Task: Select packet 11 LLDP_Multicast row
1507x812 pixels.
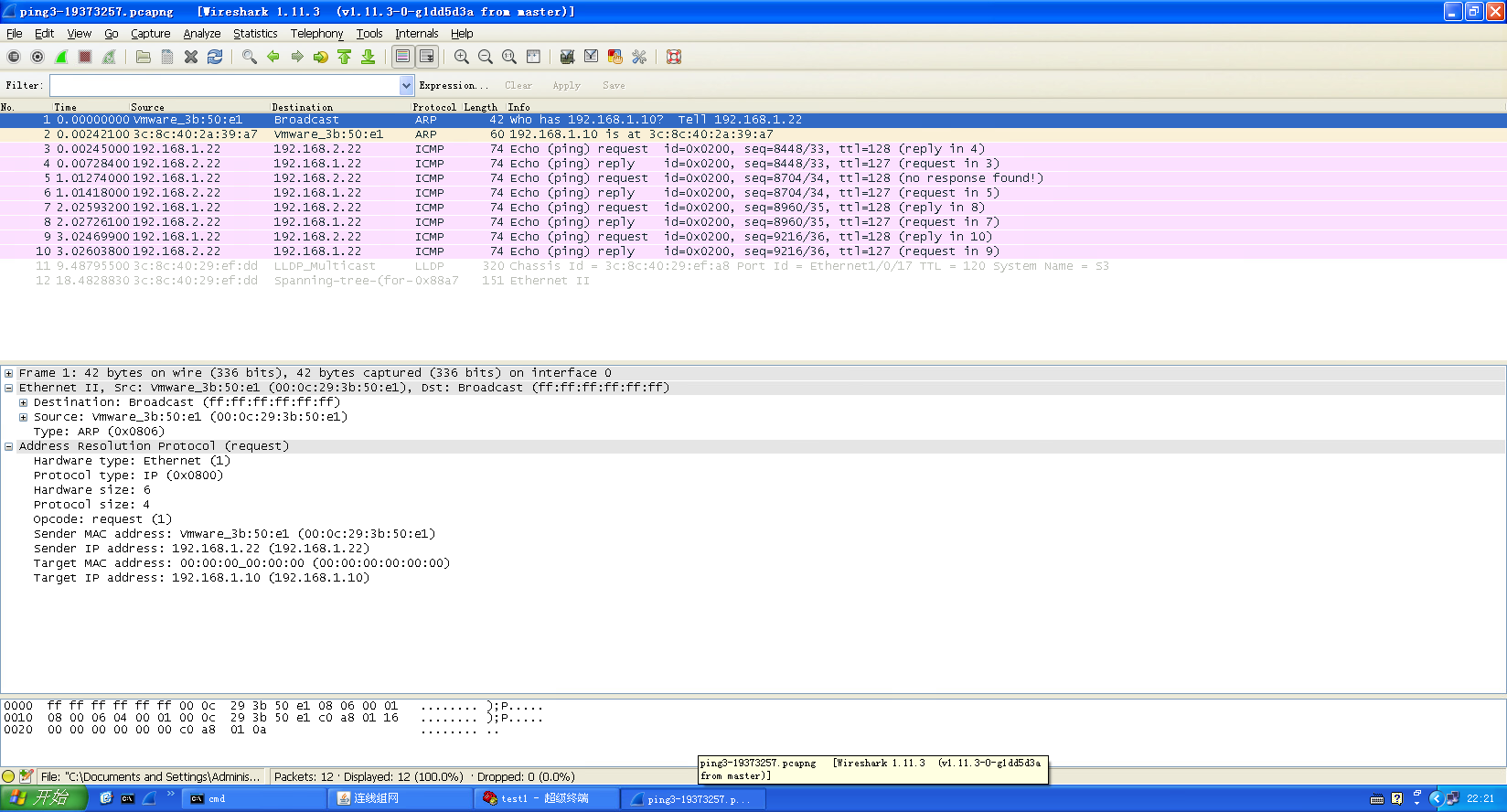Action: tap(753, 266)
